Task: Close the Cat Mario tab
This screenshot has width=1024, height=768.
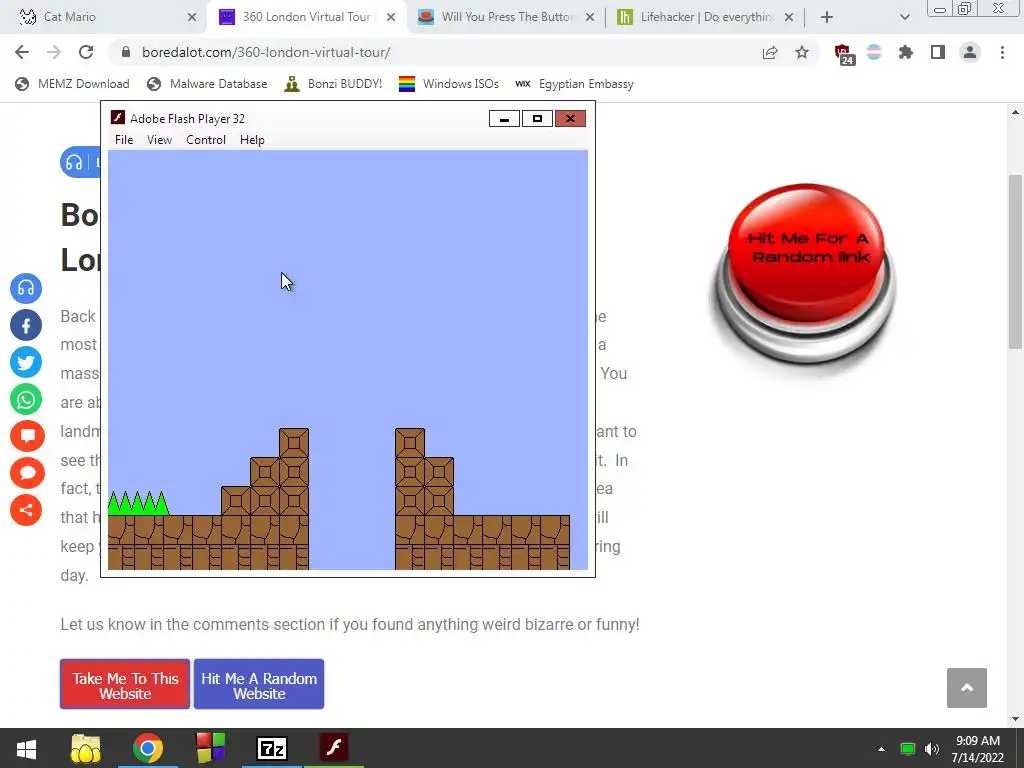Action: (x=191, y=17)
